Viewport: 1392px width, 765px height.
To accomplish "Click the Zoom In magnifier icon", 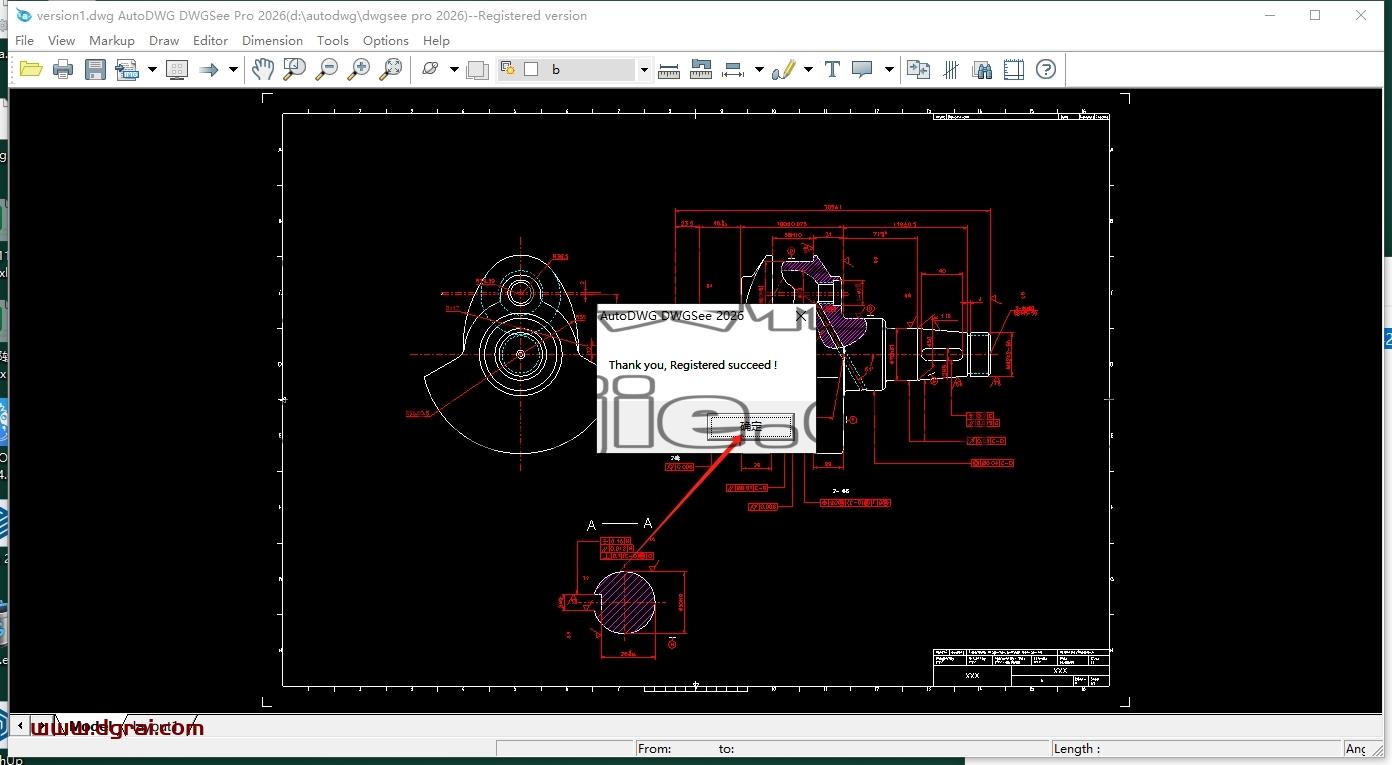I will point(359,69).
